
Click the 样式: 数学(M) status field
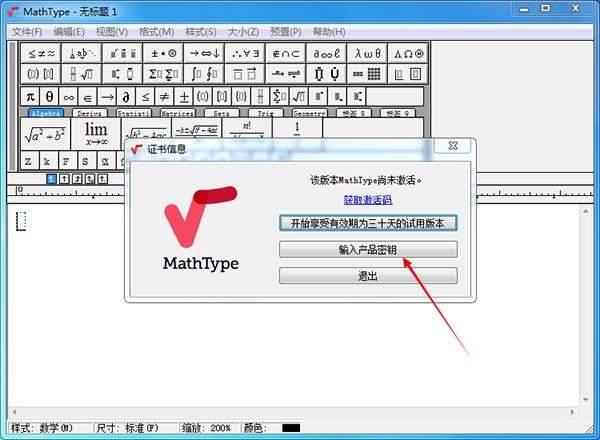[x=50, y=428]
